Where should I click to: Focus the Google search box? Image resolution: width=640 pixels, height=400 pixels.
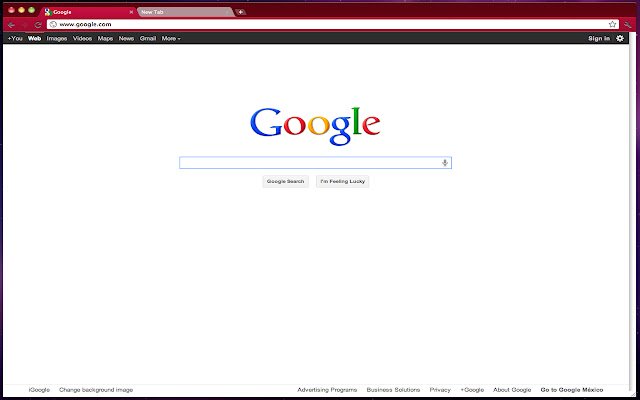click(315, 163)
